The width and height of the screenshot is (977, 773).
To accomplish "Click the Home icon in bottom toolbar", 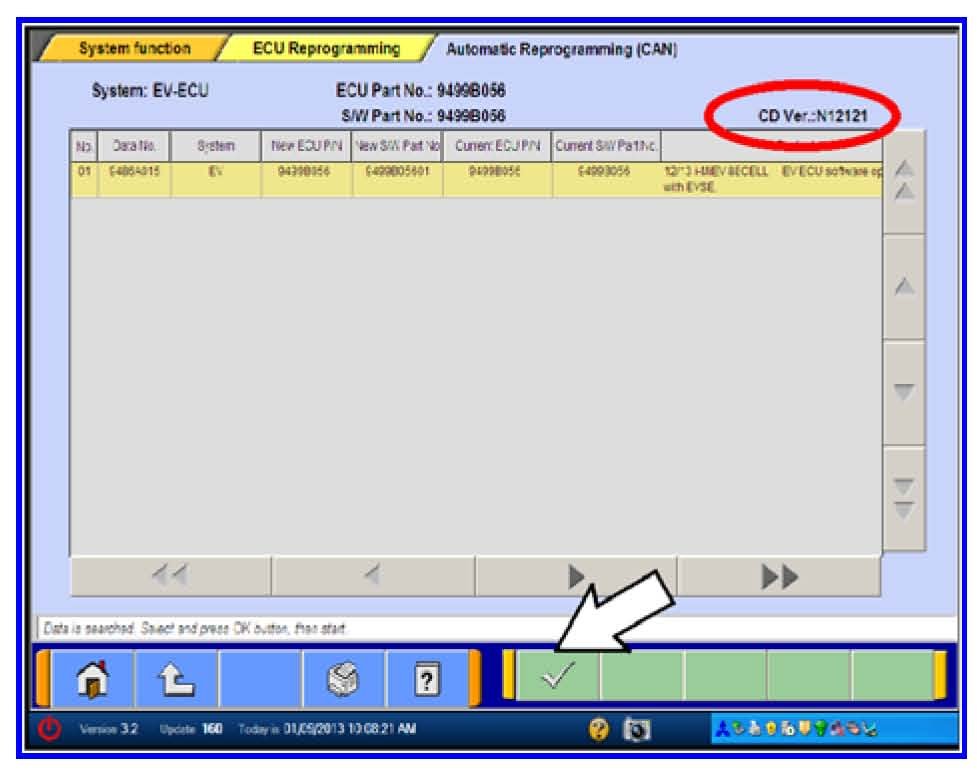I will click(92, 678).
